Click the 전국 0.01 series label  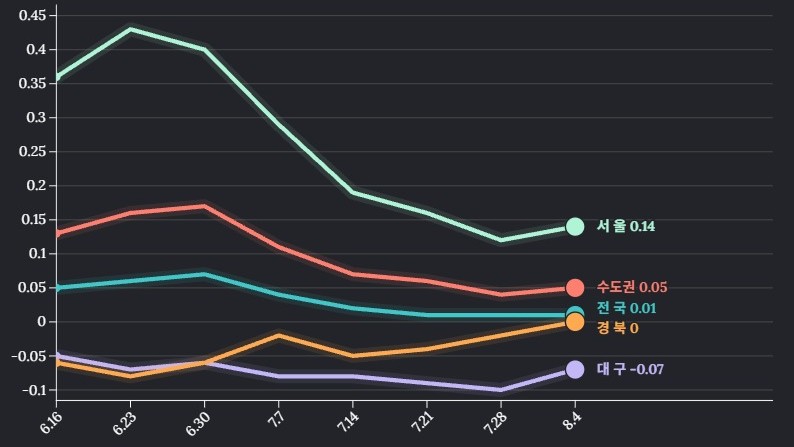coord(626,309)
